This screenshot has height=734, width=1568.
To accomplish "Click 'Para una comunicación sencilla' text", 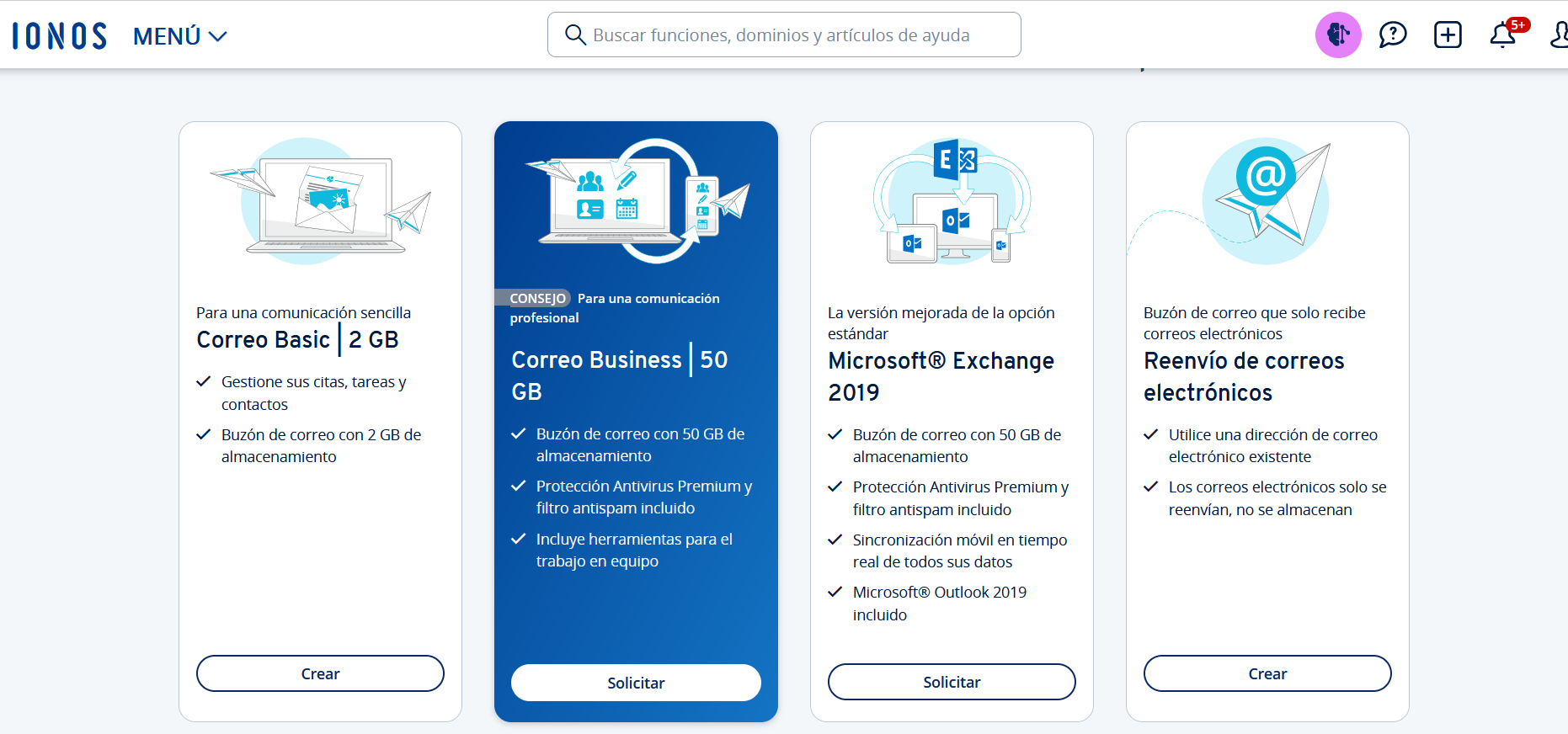I will [303, 312].
